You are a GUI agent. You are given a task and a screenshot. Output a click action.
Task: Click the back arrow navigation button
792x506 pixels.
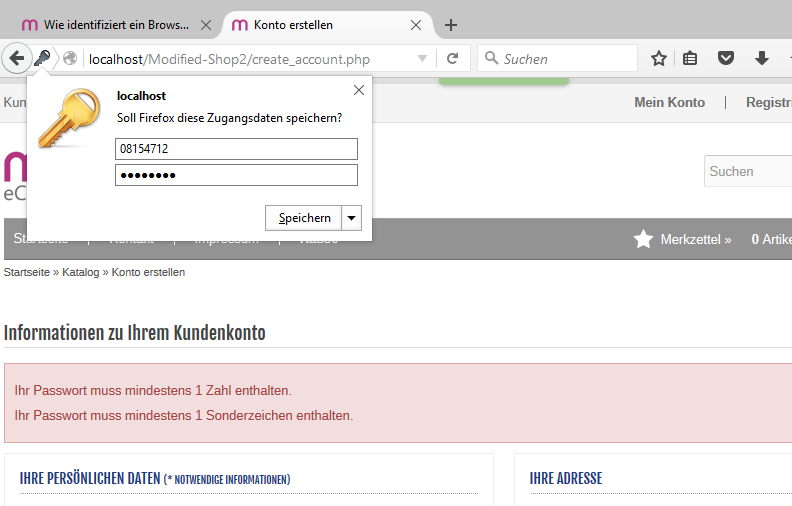click(17, 59)
